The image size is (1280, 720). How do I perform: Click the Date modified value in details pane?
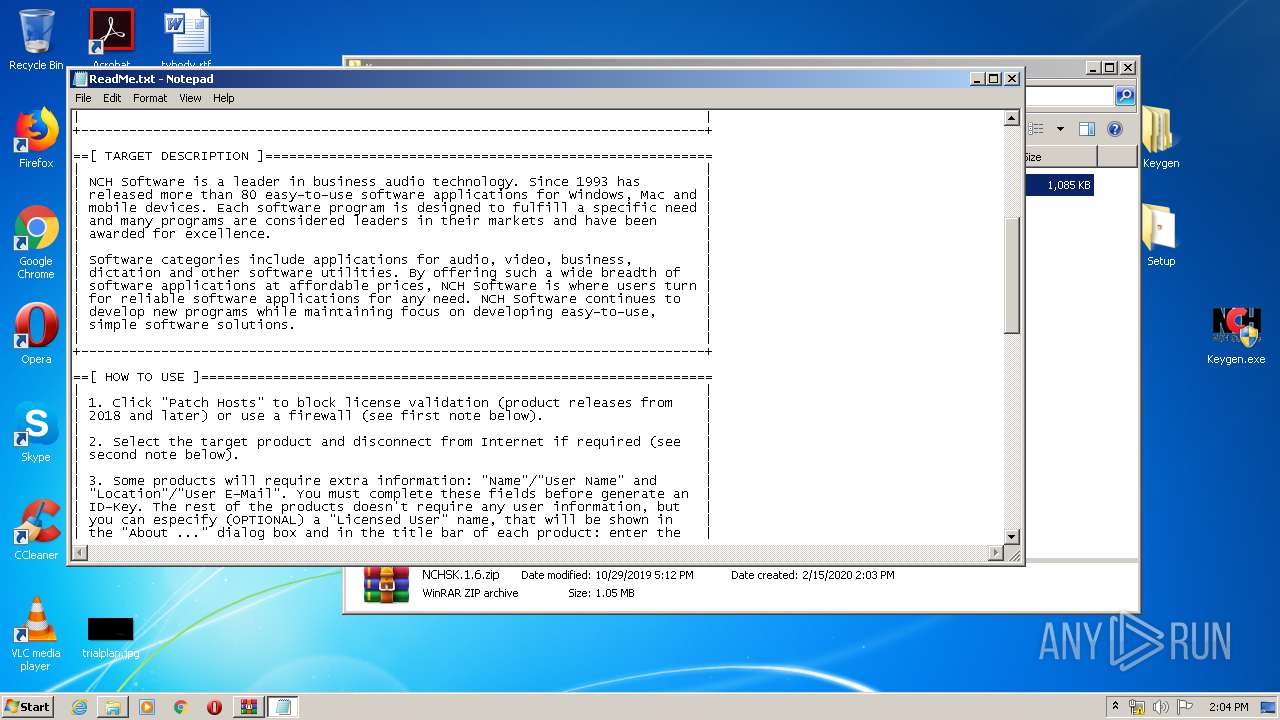[644, 575]
